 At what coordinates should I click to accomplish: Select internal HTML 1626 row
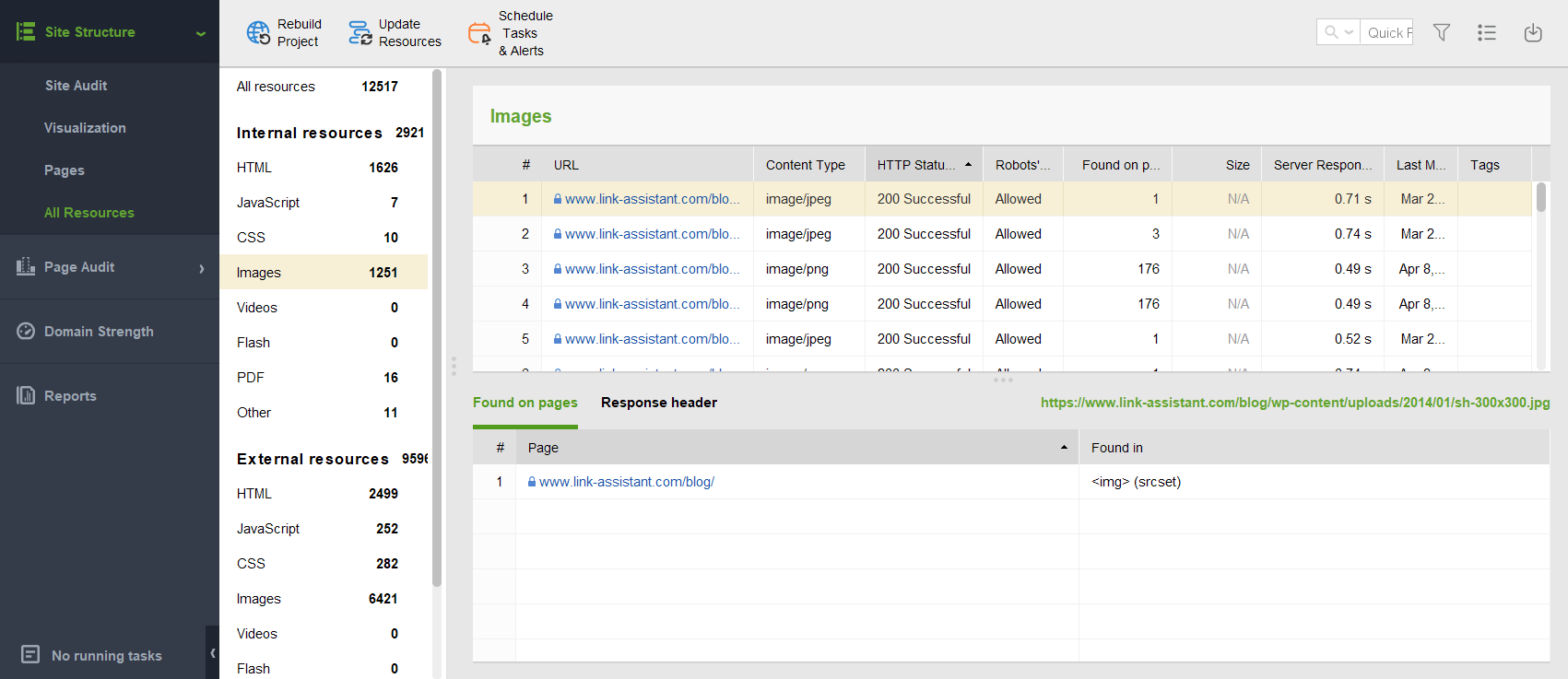[x=324, y=168]
